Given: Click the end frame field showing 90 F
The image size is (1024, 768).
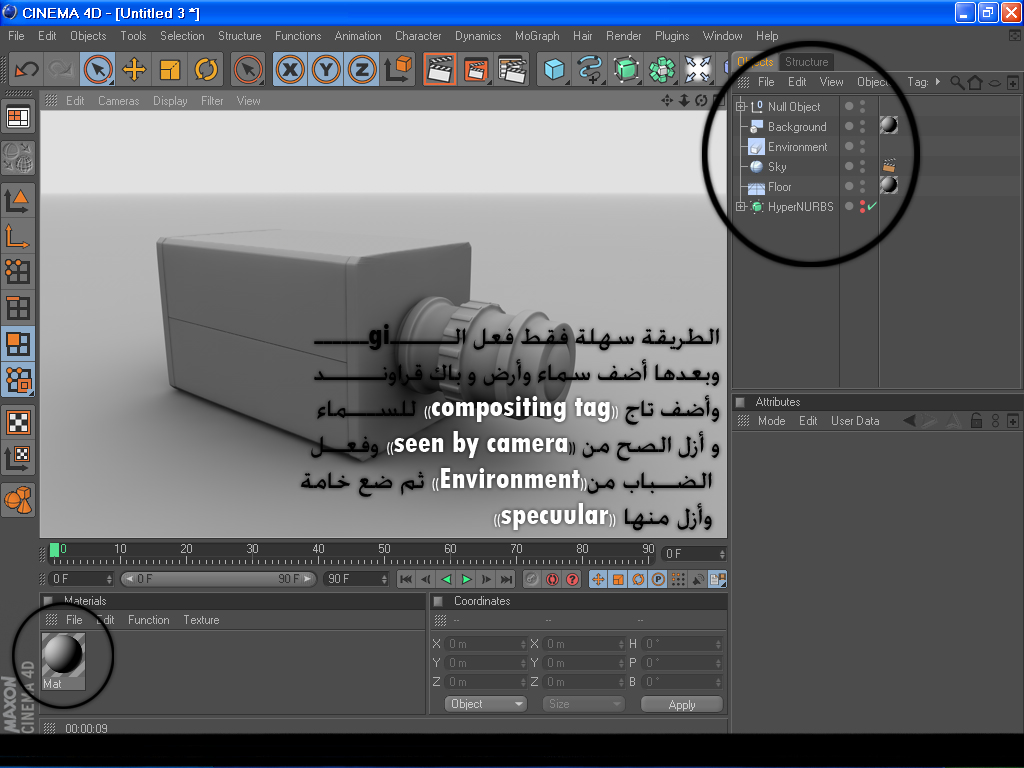Looking at the screenshot, I should [x=355, y=579].
